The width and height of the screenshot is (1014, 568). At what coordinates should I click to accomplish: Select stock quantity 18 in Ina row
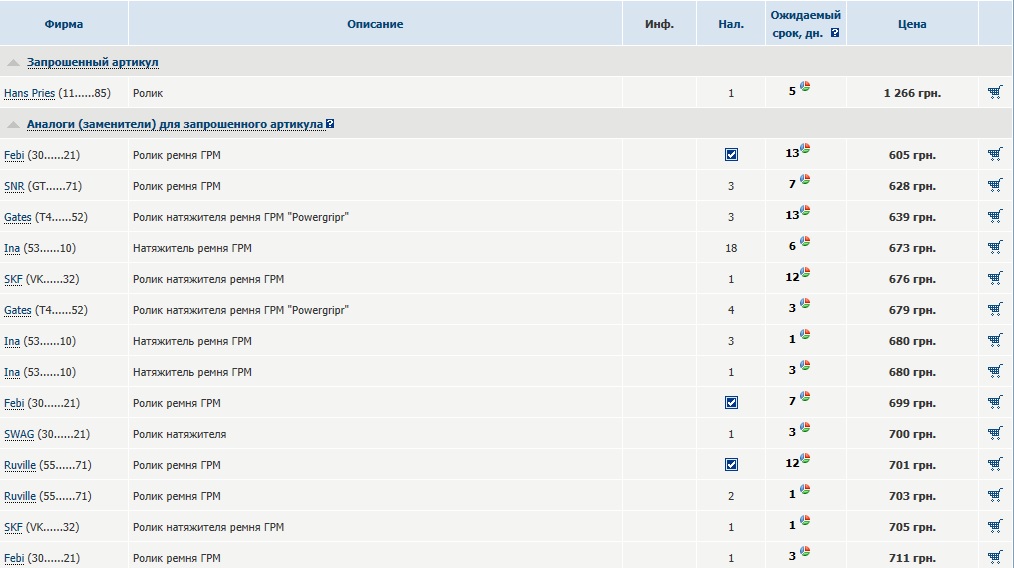click(x=731, y=248)
